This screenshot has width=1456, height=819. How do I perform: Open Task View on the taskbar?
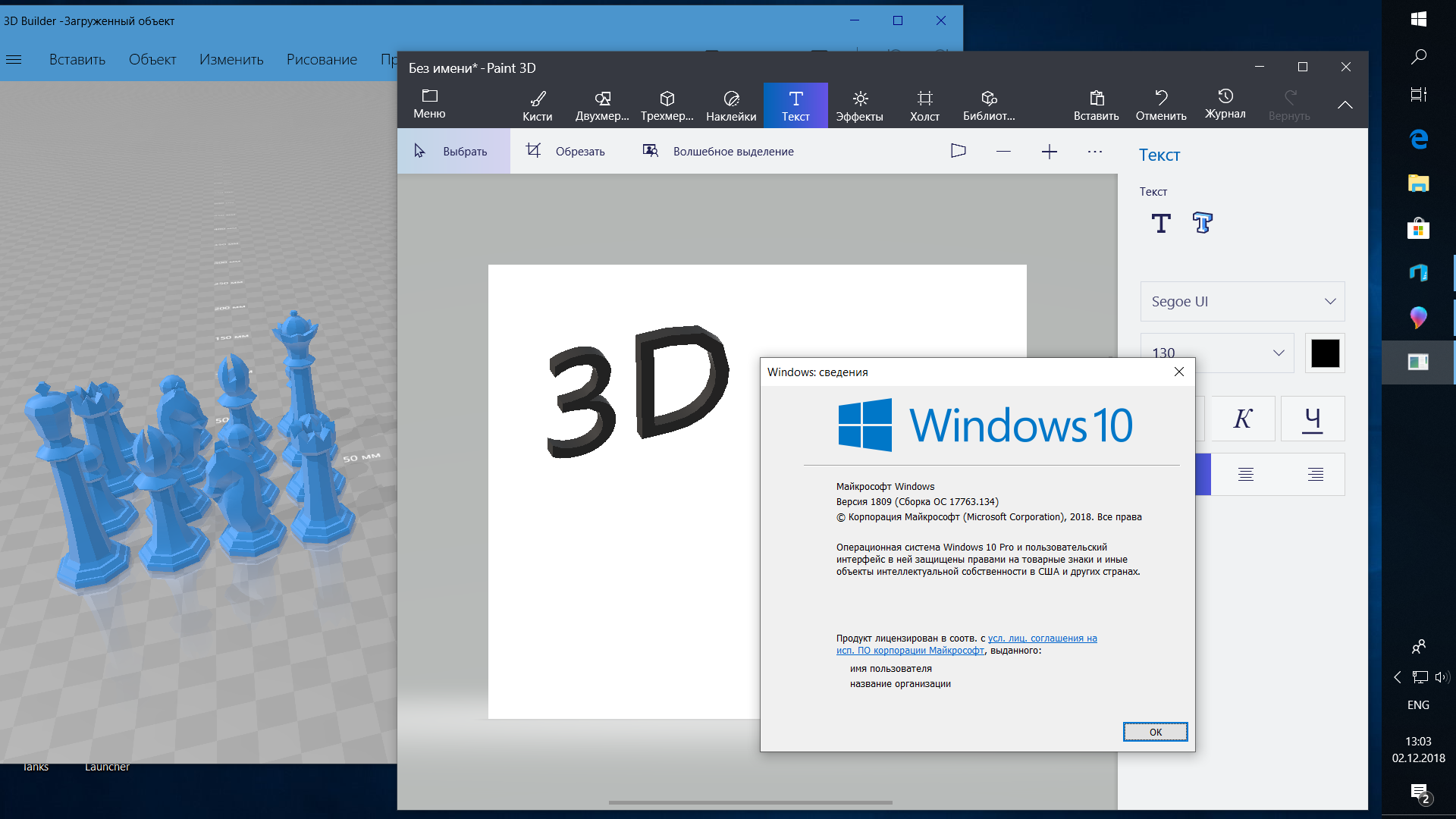pyautogui.click(x=1418, y=95)
